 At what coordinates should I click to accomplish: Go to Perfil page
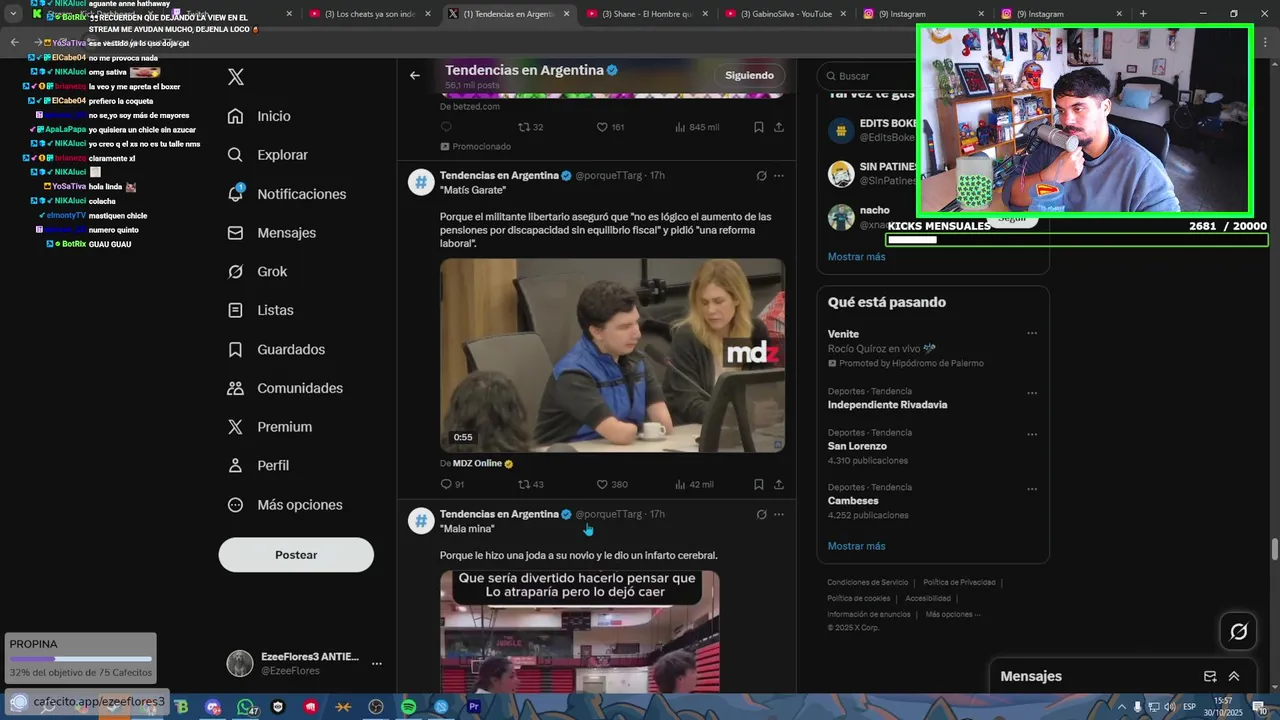tap(258, 466)
